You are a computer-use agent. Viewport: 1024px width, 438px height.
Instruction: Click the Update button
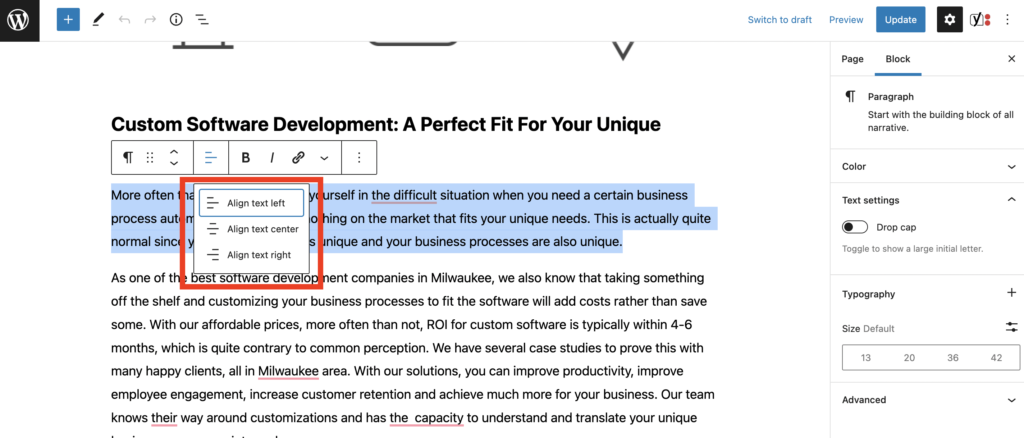coord(901,19)
